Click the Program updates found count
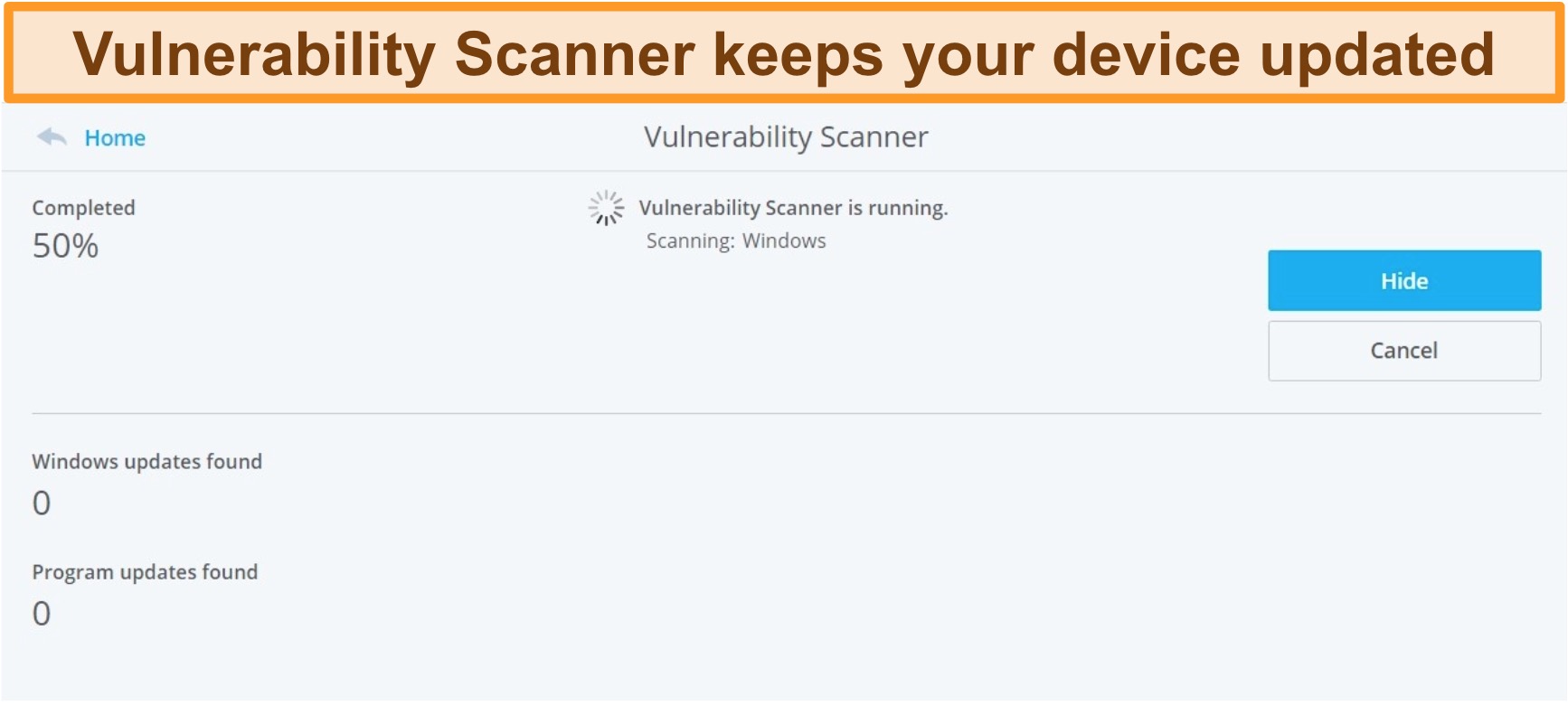1568x706 pixels. pos(42,614)
